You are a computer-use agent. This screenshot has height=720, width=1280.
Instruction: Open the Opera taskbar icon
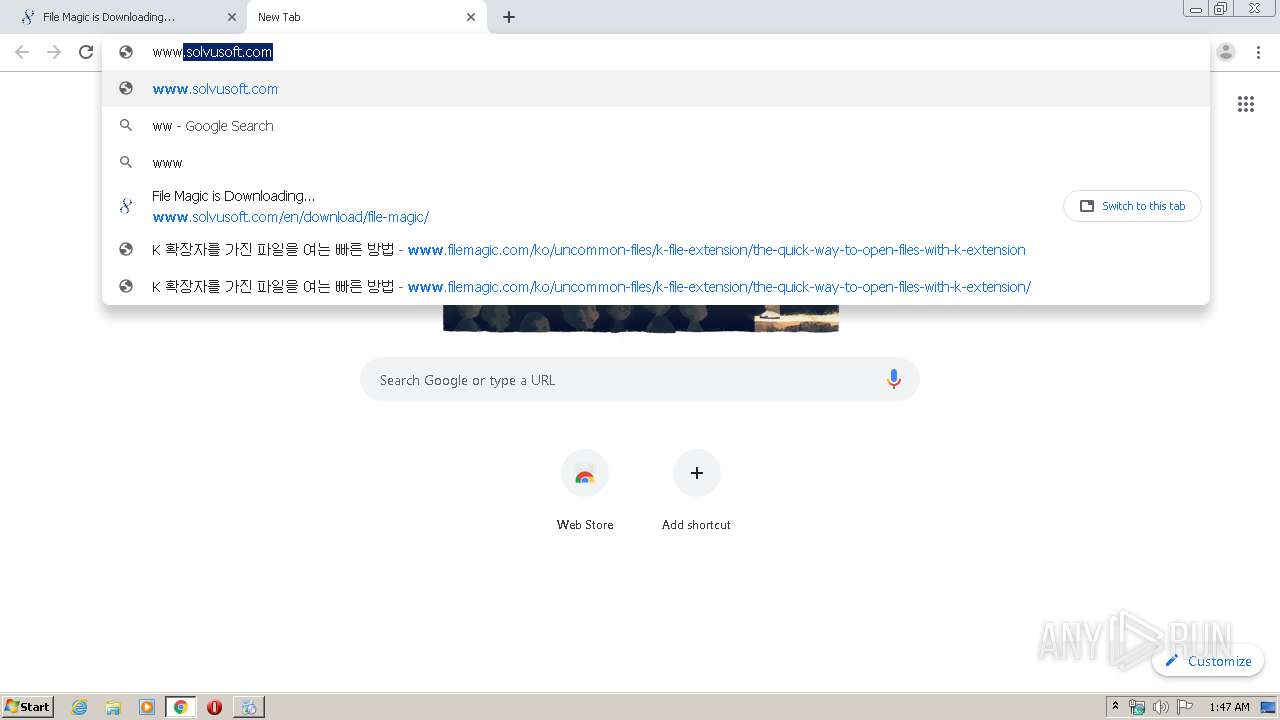point(214,707)
